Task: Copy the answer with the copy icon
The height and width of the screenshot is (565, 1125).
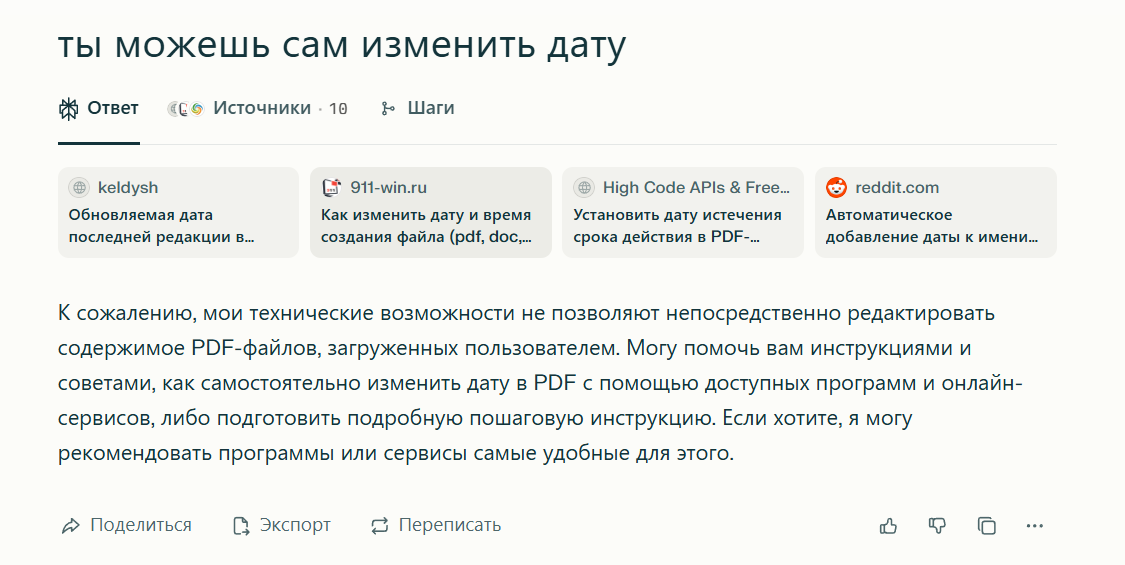Action: tap(986, 526)
